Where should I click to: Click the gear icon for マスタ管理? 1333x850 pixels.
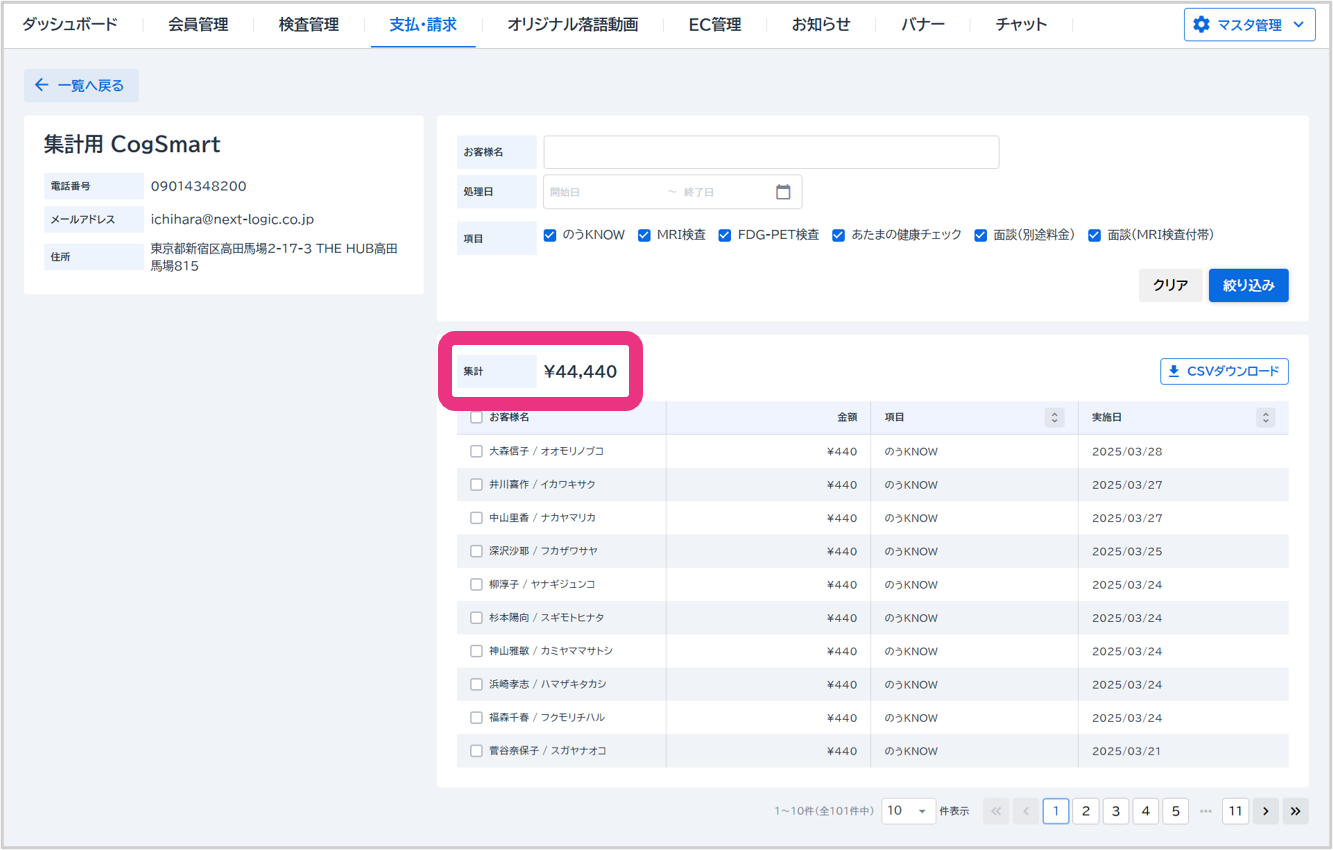point(1201,25)
